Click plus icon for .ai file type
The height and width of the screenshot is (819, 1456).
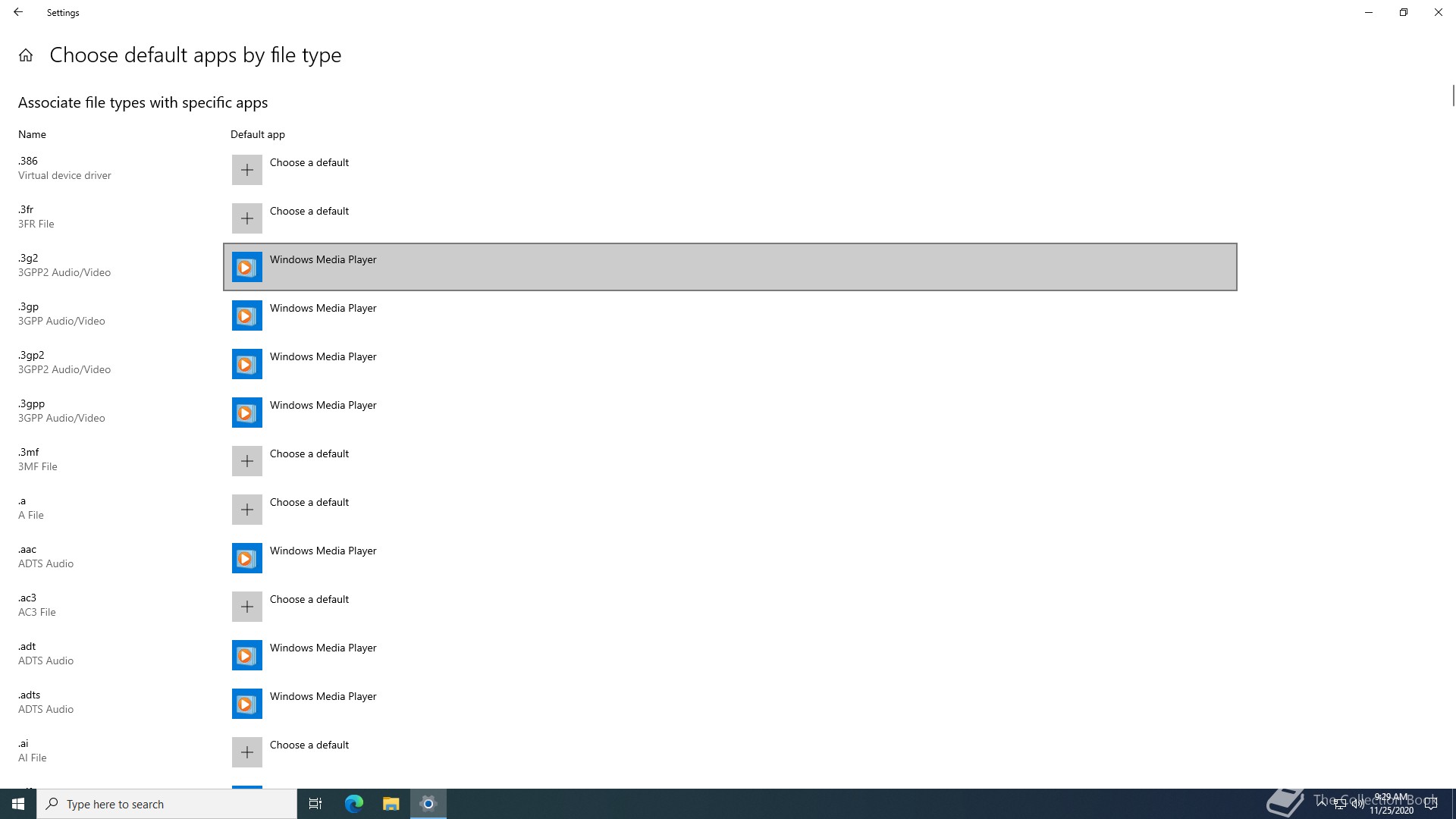(246, 752)
